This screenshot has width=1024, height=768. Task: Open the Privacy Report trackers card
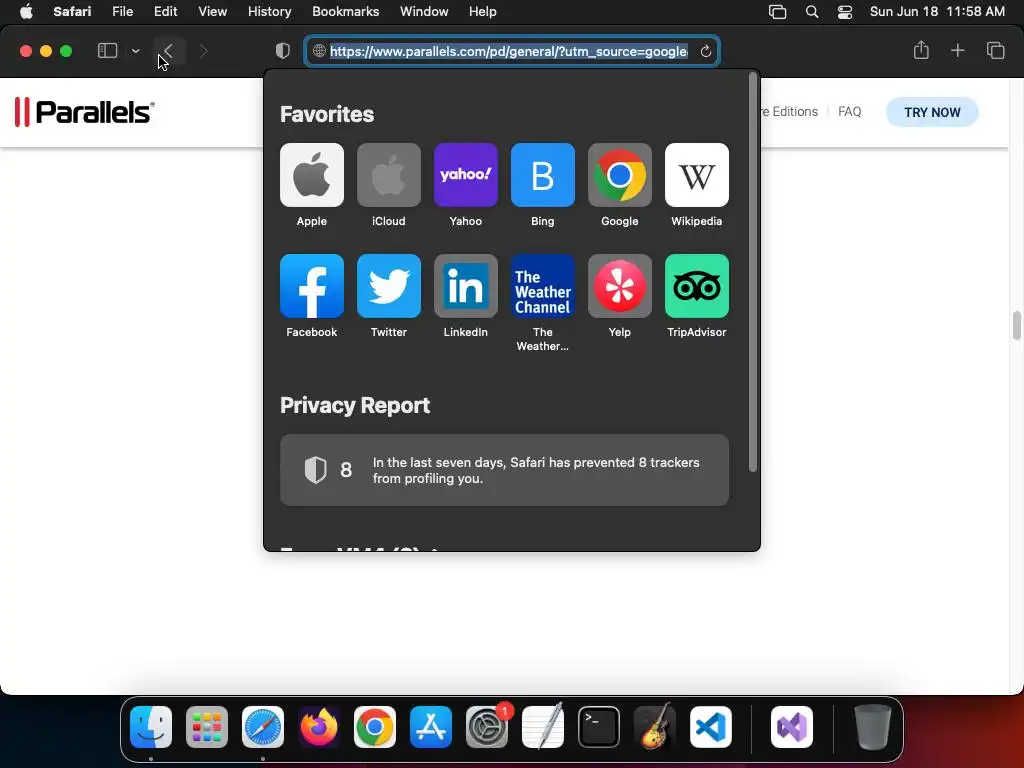tap(504, 470)
